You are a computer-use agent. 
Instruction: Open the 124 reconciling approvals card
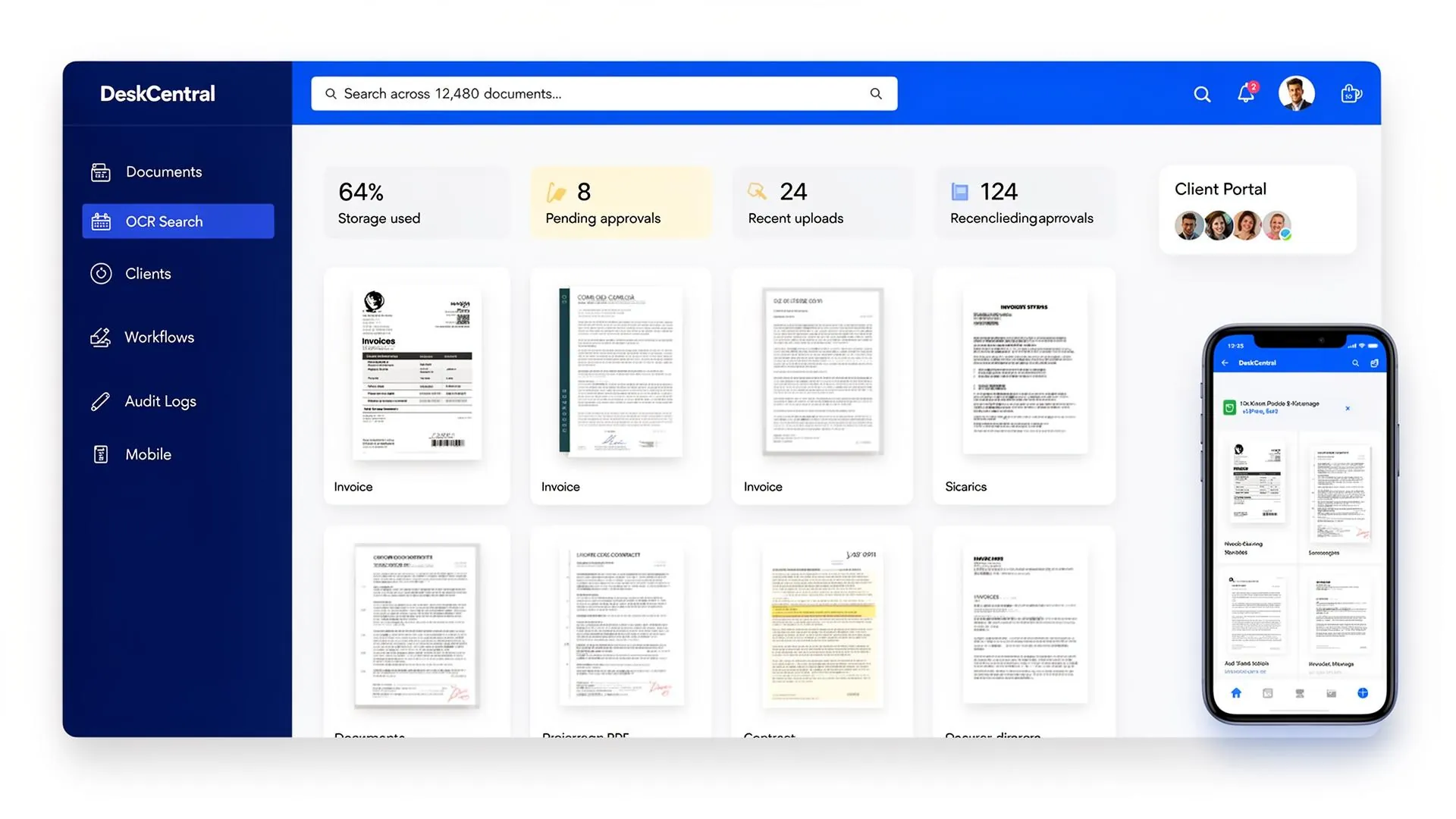[1025, 203]
